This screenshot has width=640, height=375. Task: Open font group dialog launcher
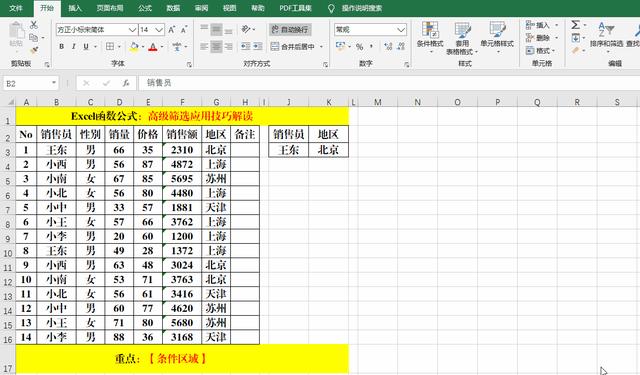pyautogui.click(x=189, y=64)
